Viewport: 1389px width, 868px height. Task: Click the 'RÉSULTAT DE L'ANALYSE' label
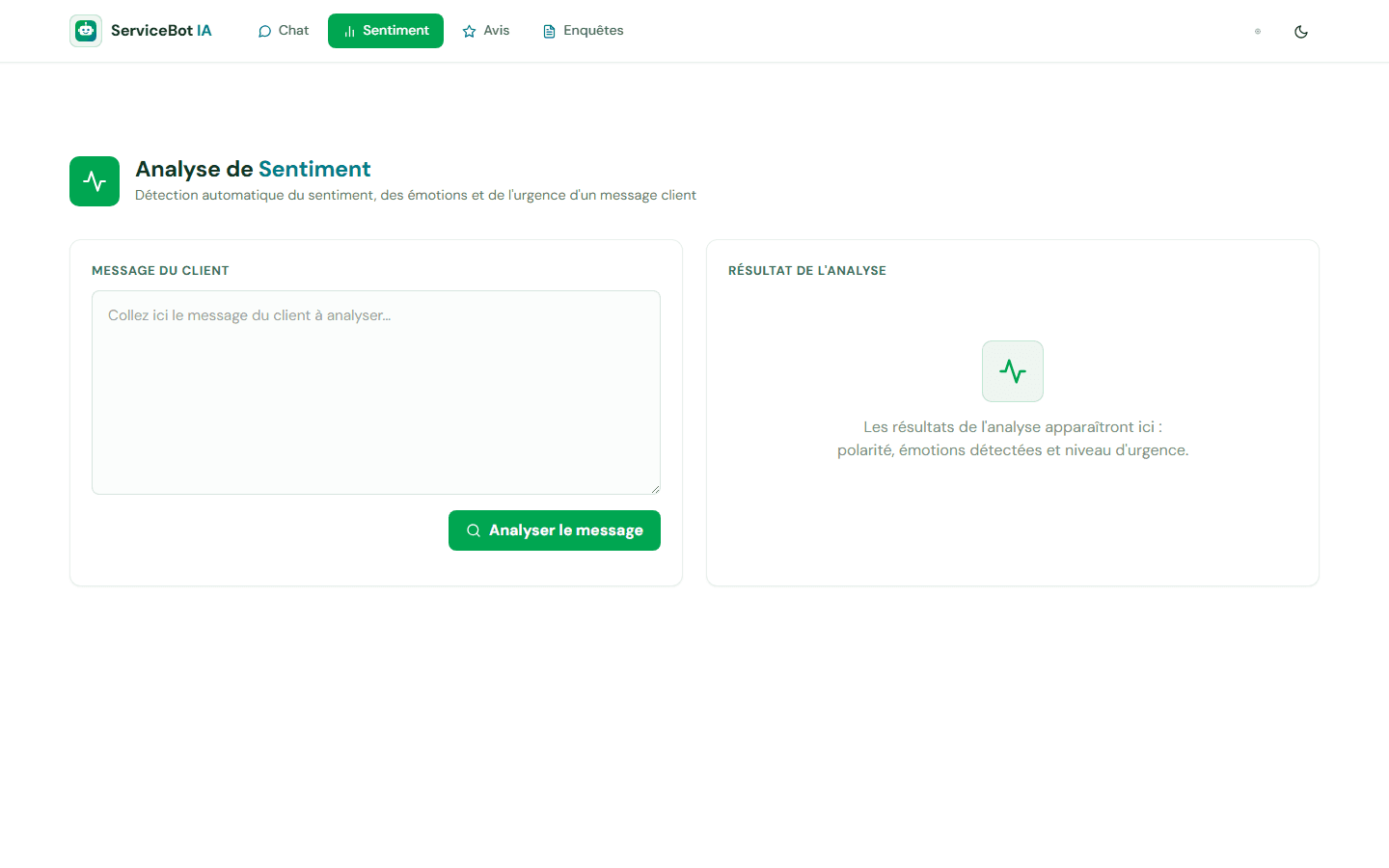(x=807, y=271)
